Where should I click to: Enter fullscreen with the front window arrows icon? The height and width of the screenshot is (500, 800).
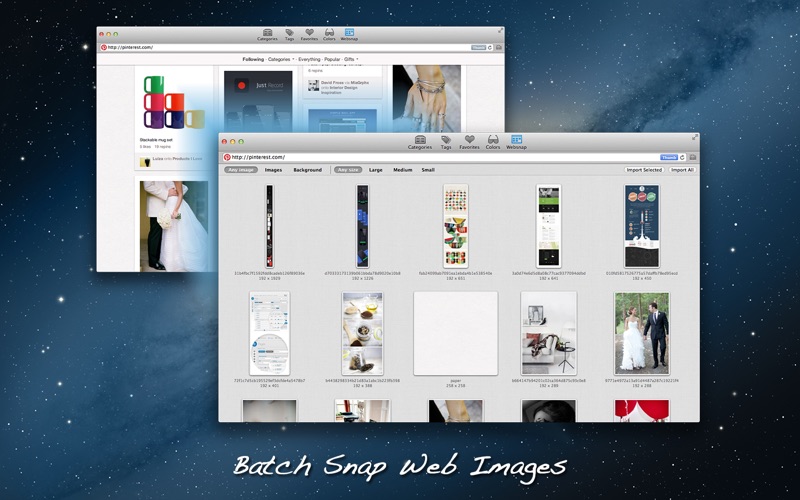pos(694,137)
